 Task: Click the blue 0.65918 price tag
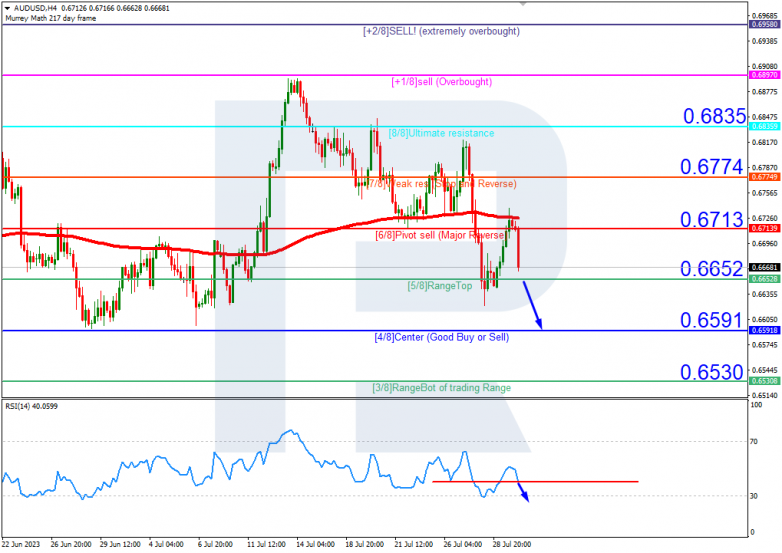point(765,330)
